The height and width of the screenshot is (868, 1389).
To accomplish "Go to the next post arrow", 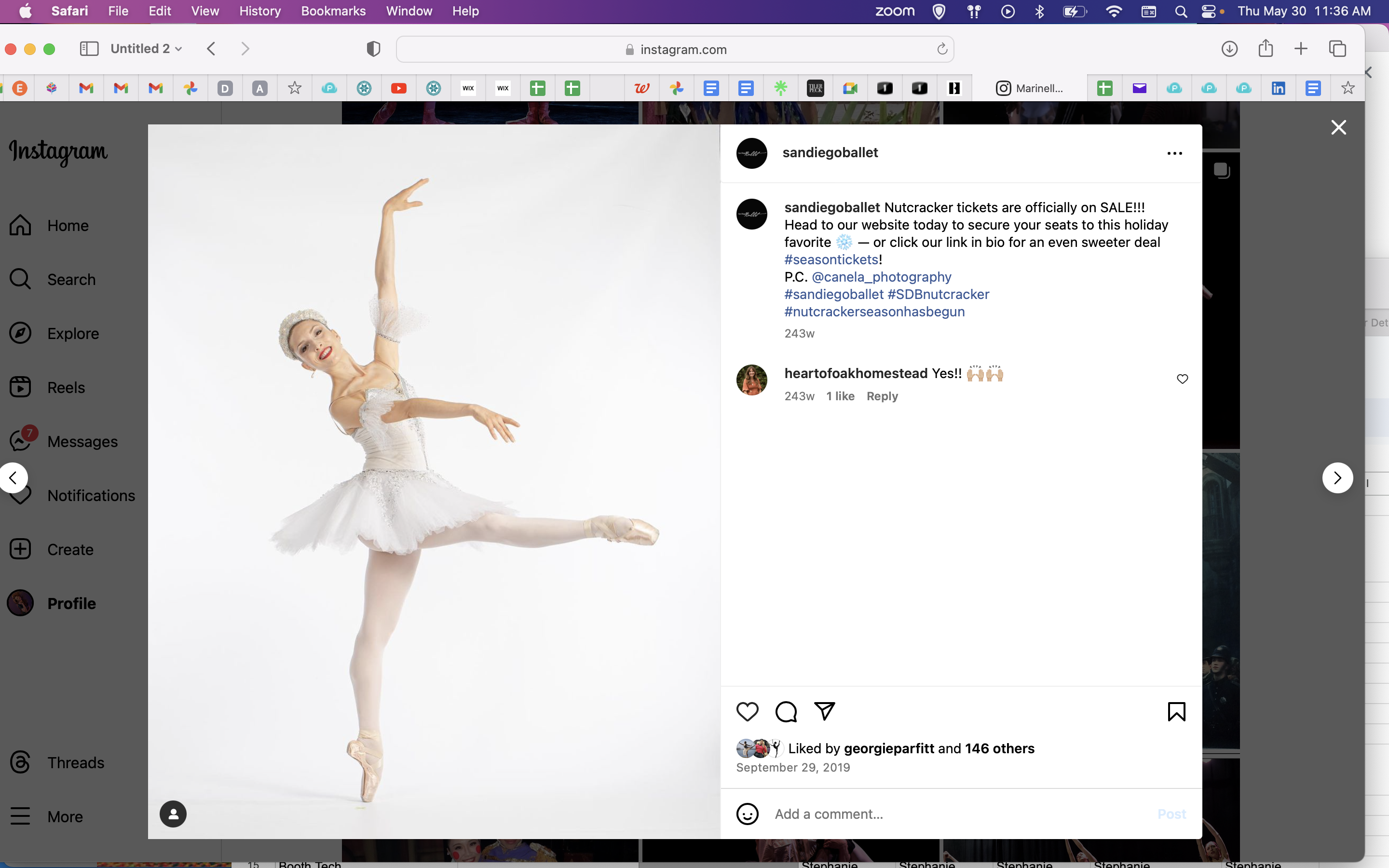I will (1337, 477).
